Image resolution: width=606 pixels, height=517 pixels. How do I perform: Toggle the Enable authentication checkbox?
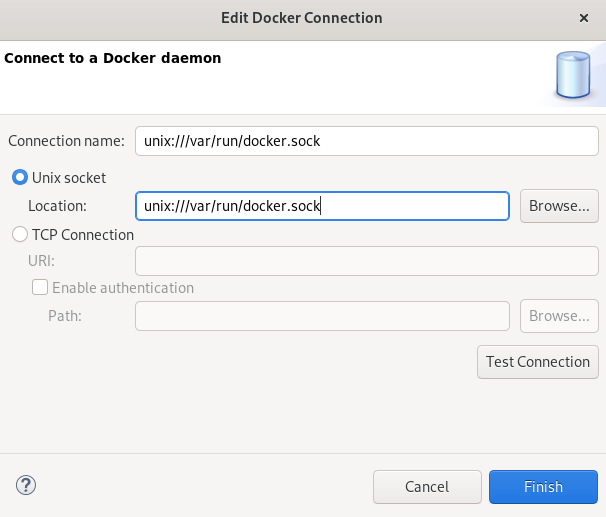pos(40,287)
